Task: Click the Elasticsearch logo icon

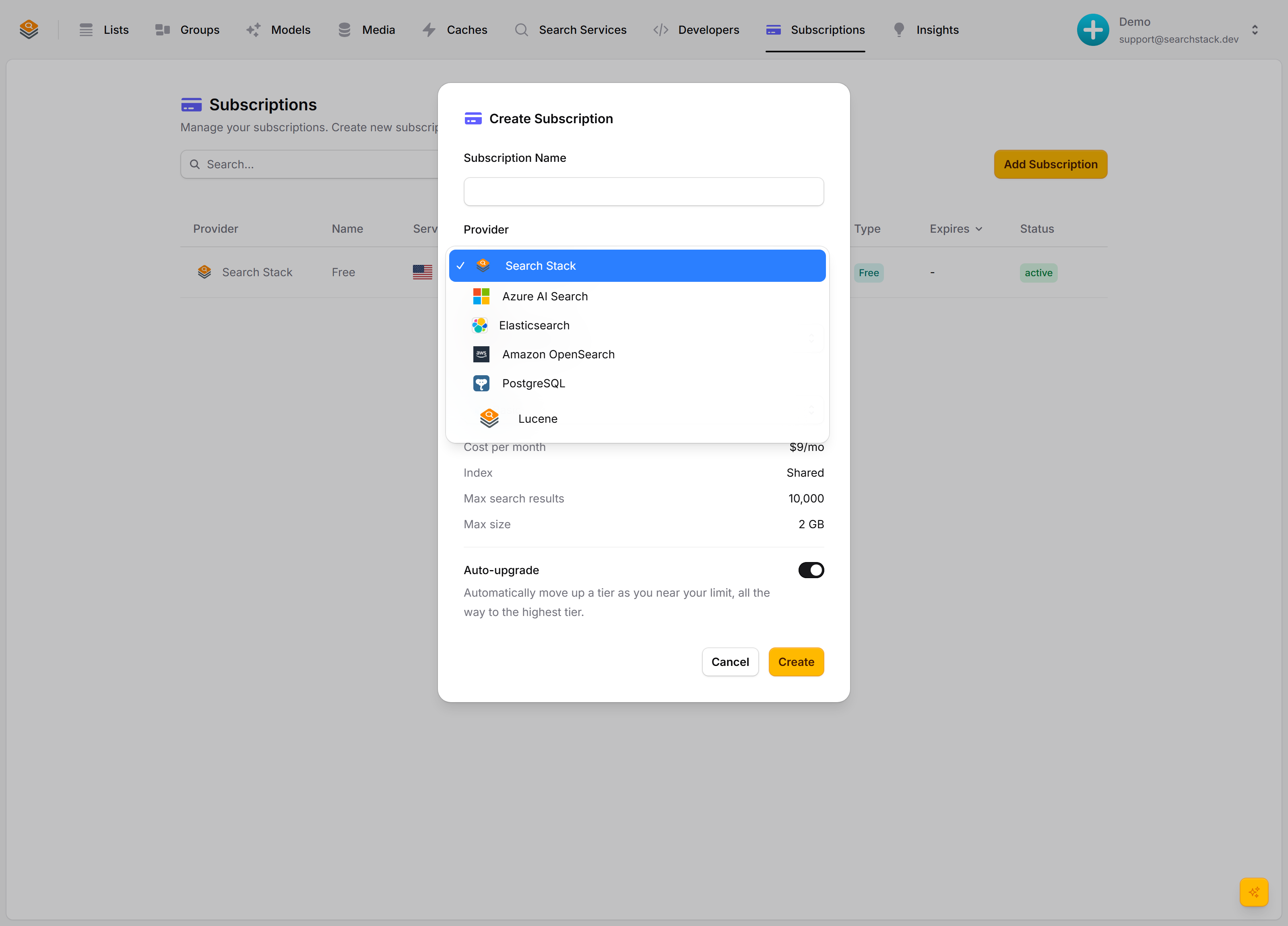Action: [x=480, y=325]
